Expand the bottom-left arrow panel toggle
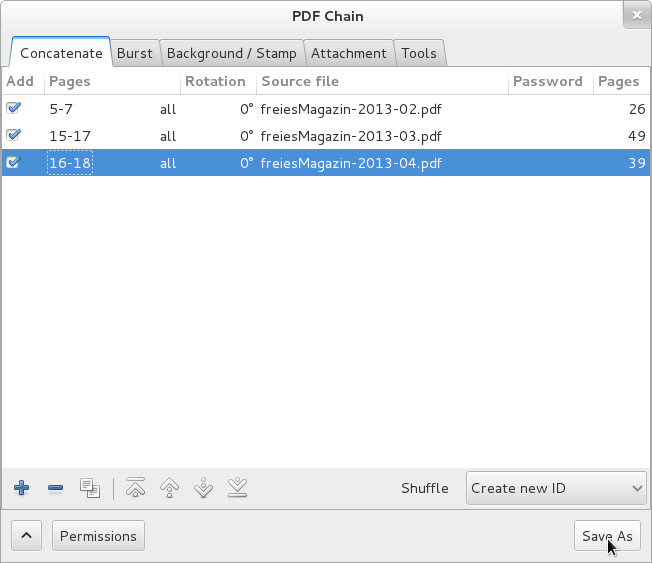652x563 pixels. (26, 536)
